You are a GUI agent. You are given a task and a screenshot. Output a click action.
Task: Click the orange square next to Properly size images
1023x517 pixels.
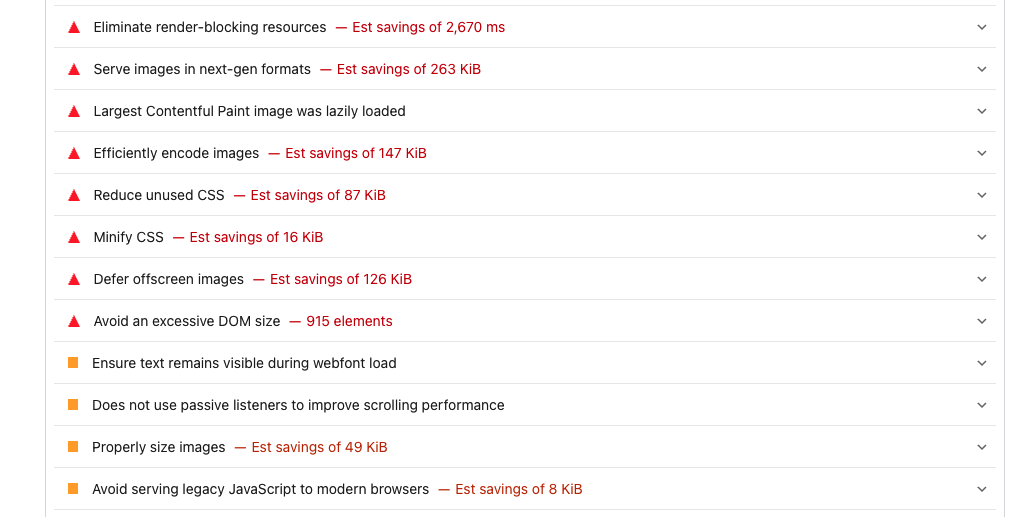(x=73, y=446)
